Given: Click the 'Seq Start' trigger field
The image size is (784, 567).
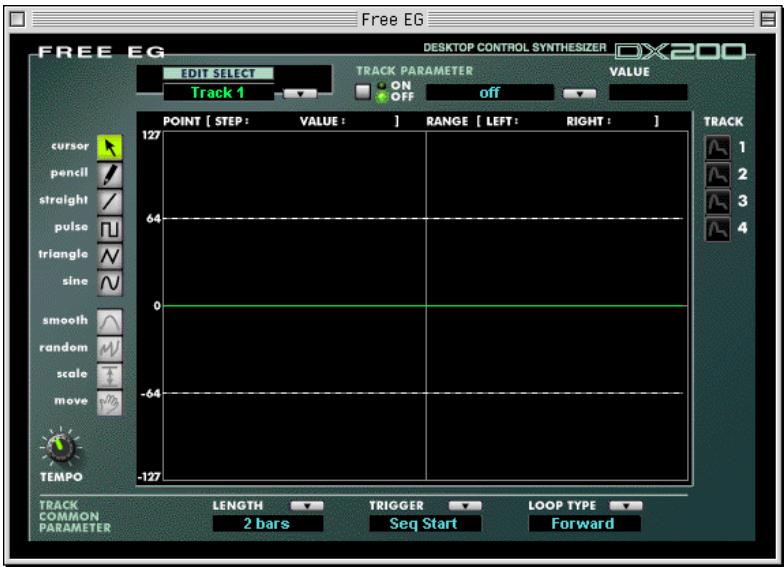Looking at the screenshot, I should coord(425,524).
